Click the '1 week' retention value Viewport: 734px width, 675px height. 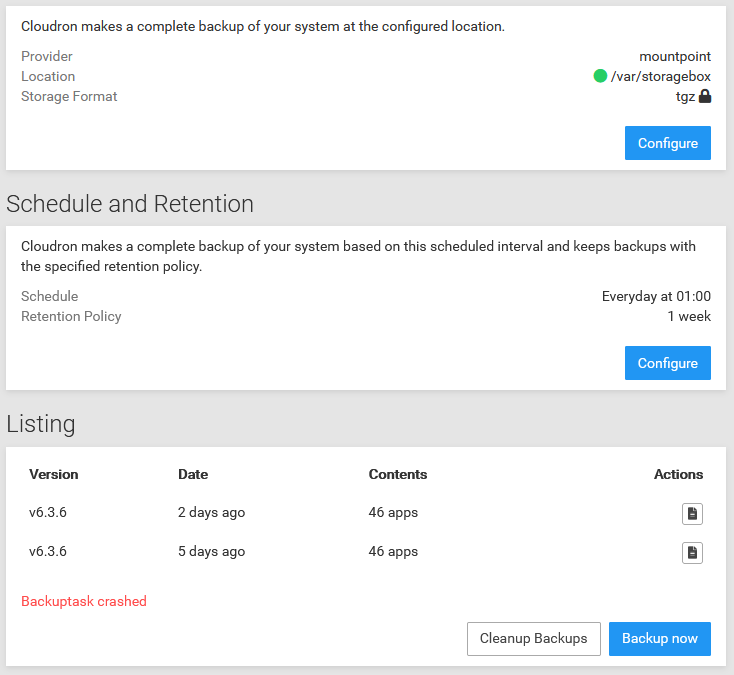coord(689,316)
